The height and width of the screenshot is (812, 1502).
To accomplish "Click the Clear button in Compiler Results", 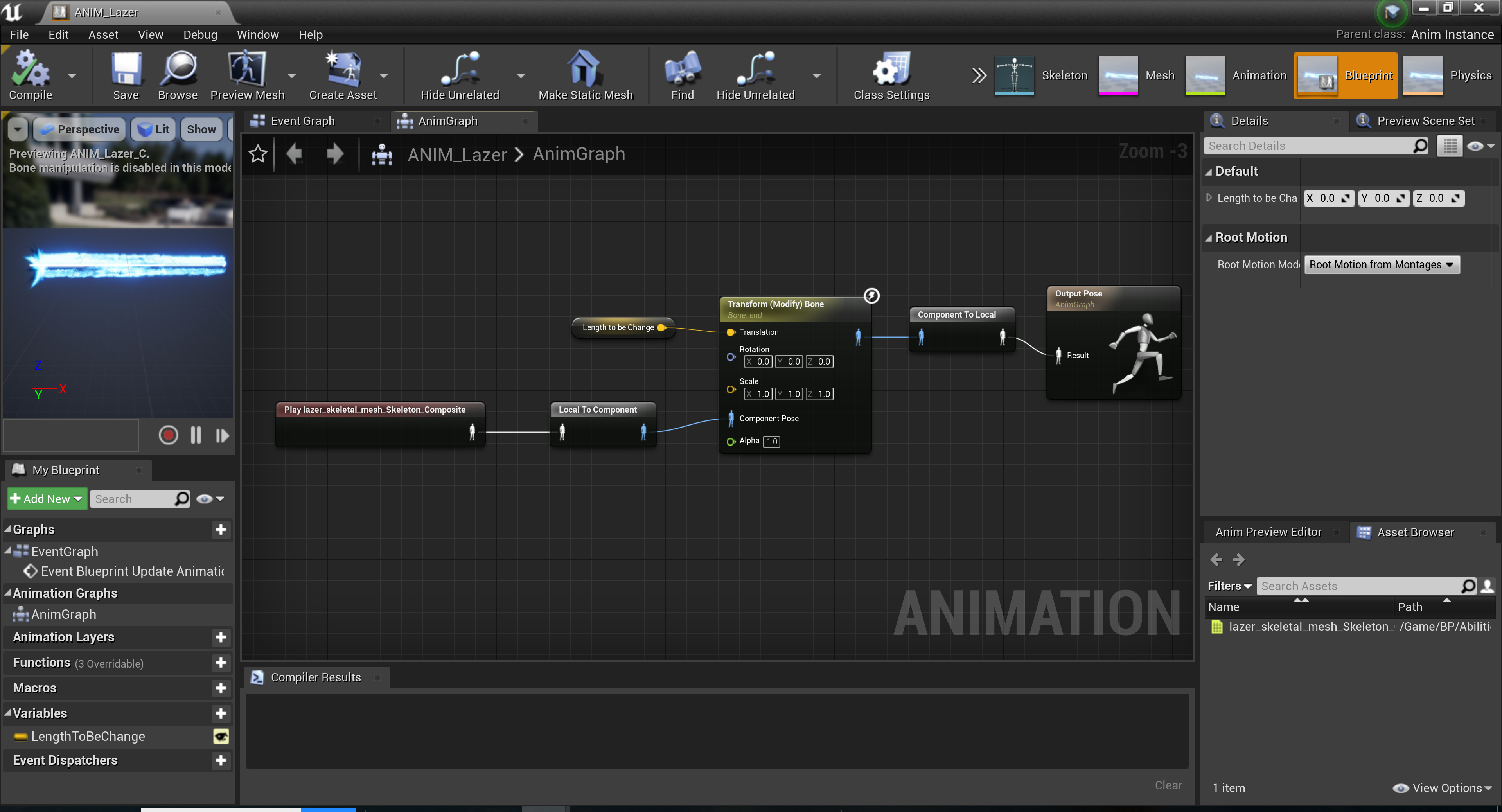I will (1168, 785).
